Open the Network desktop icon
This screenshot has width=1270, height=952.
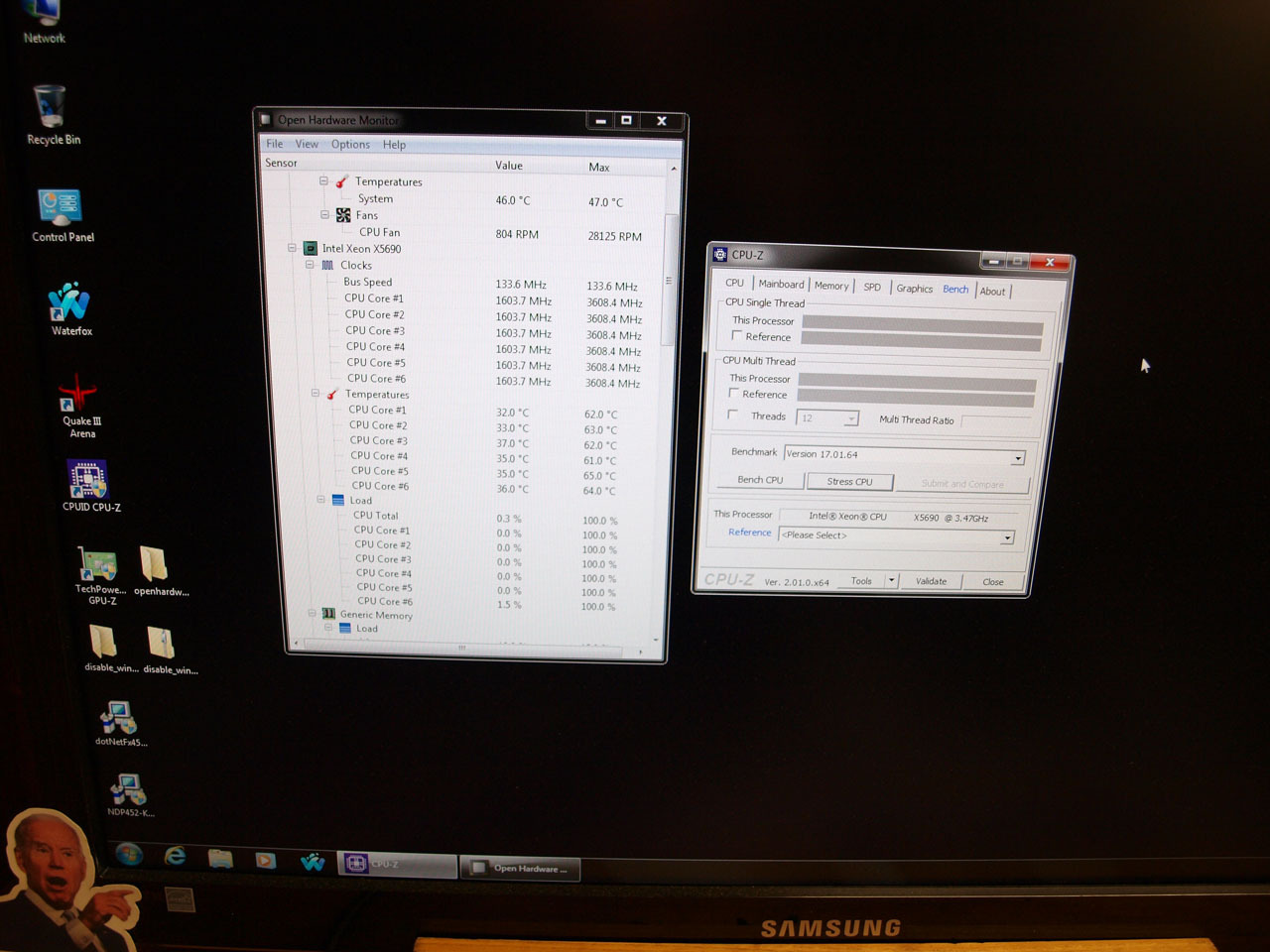click(44, 24)
